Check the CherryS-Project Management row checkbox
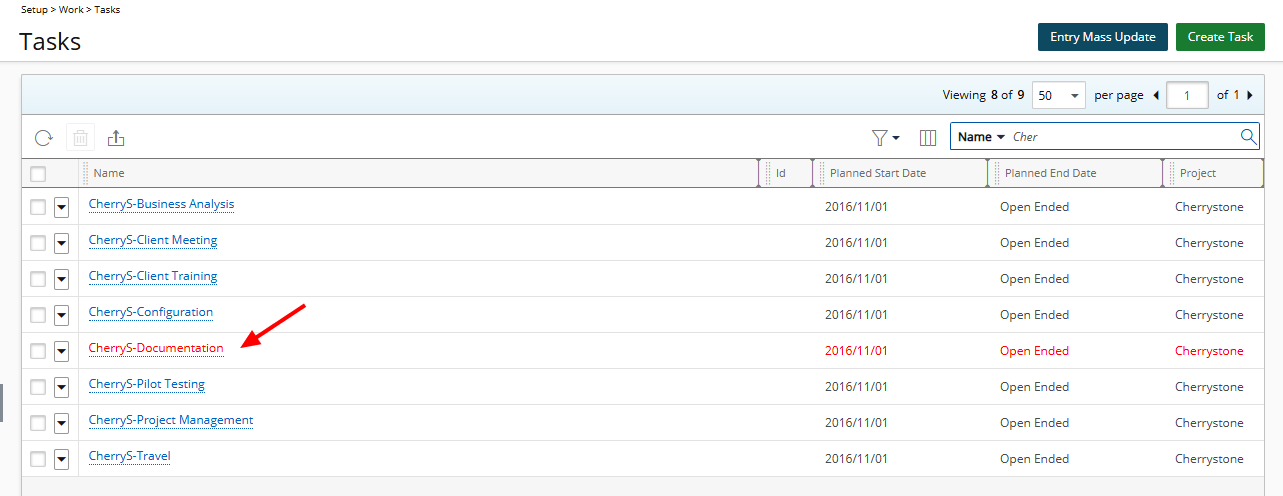 coord(38,423)
